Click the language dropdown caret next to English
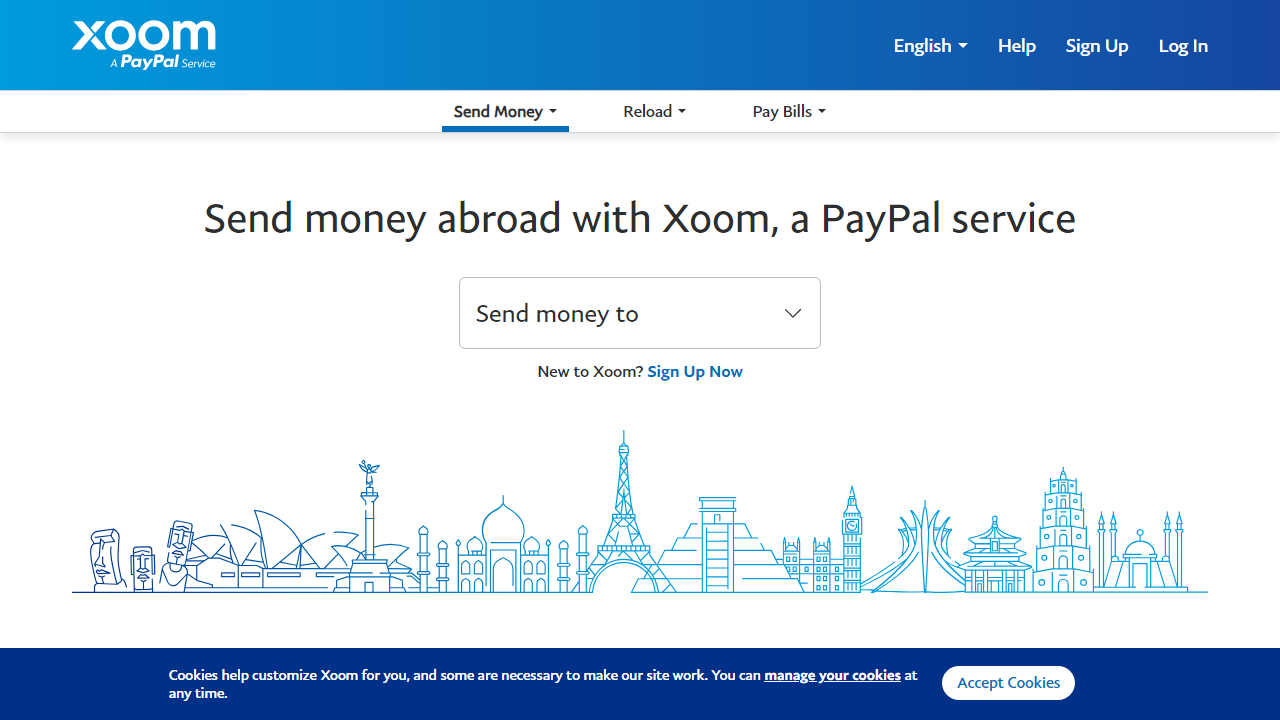The height and width of the screenshot is (720, 1280). (964, 45)
